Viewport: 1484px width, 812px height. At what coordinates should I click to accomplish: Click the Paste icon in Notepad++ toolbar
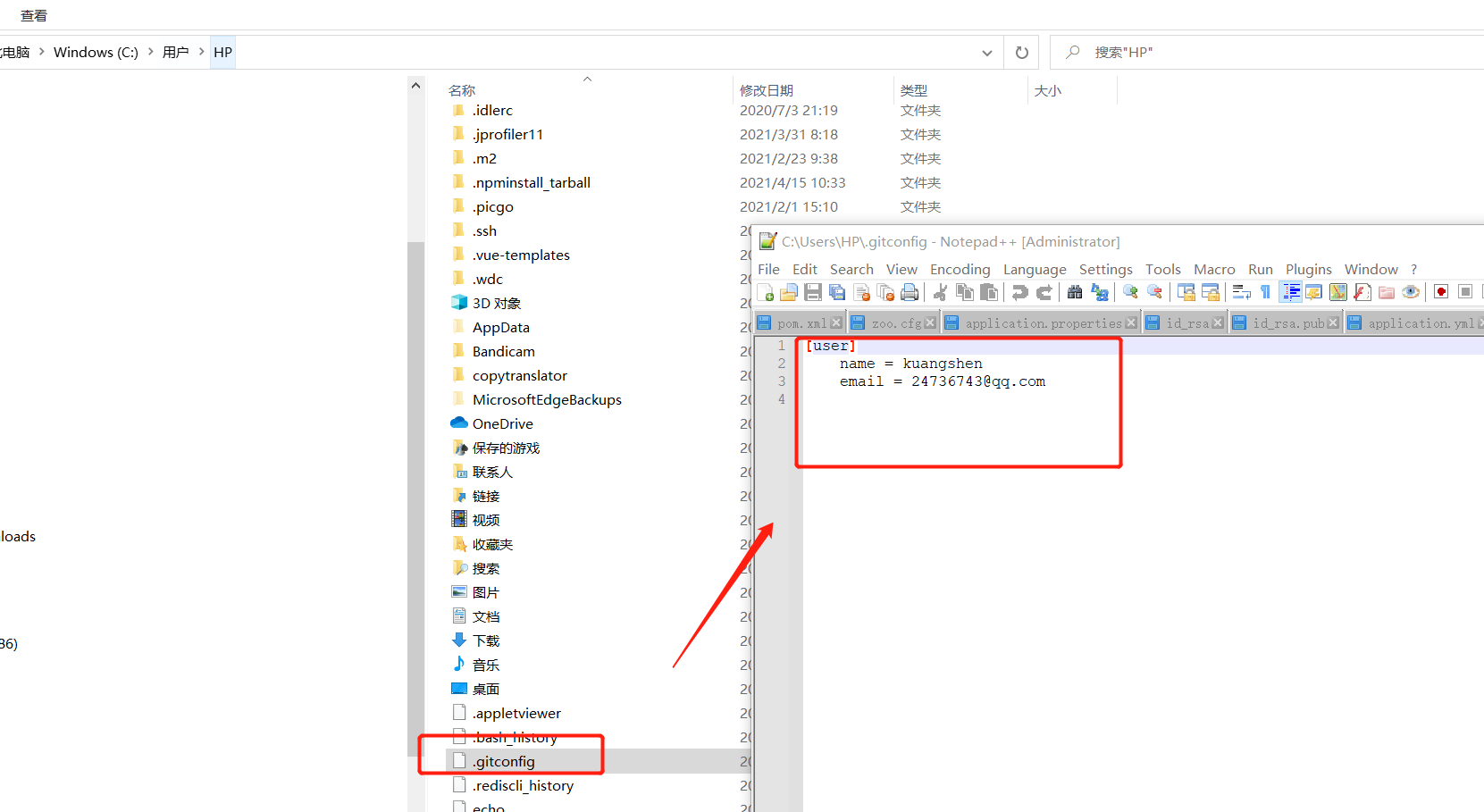(x=989, y=292)
